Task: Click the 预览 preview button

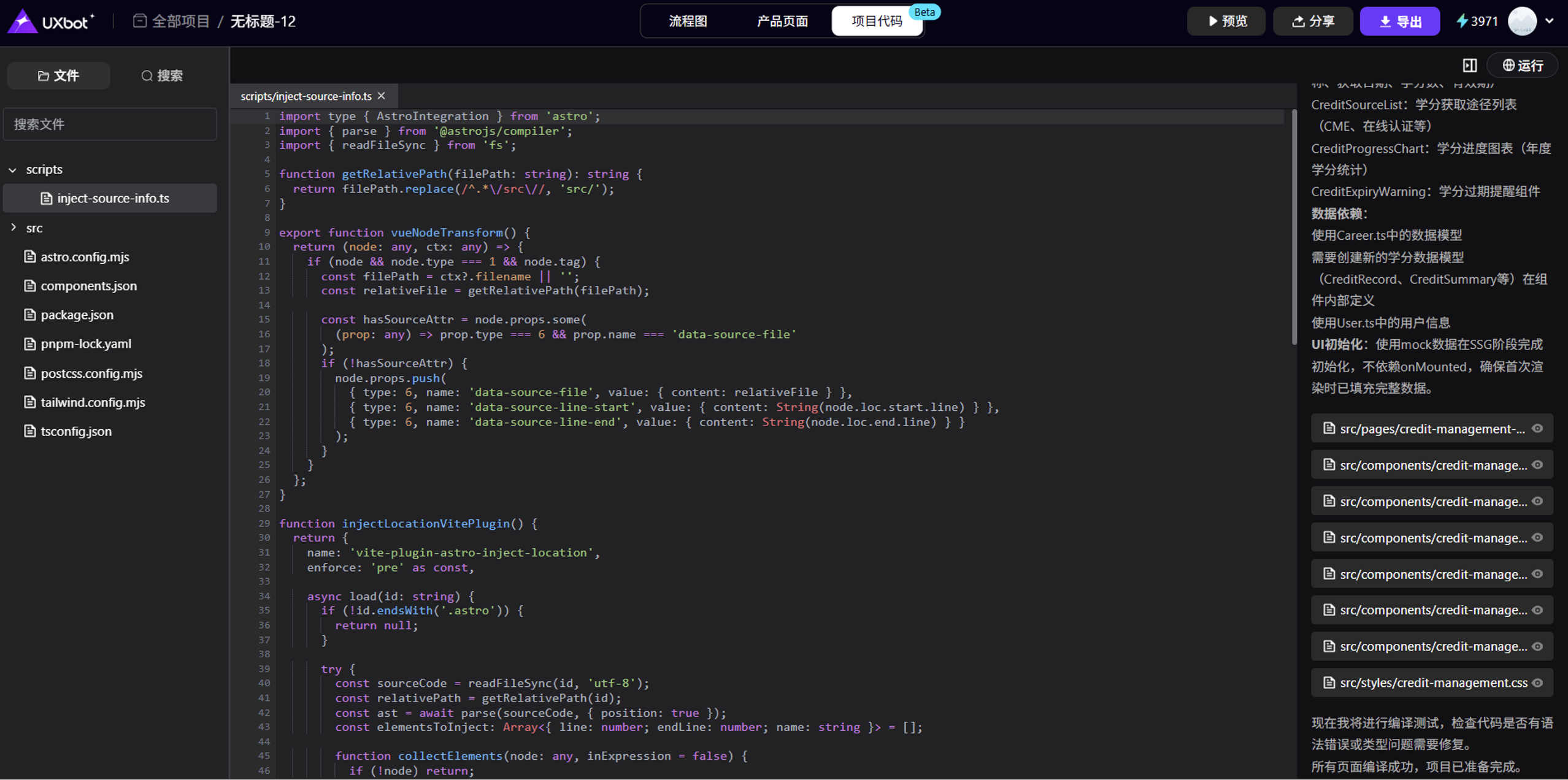Action: point(1226,21)
